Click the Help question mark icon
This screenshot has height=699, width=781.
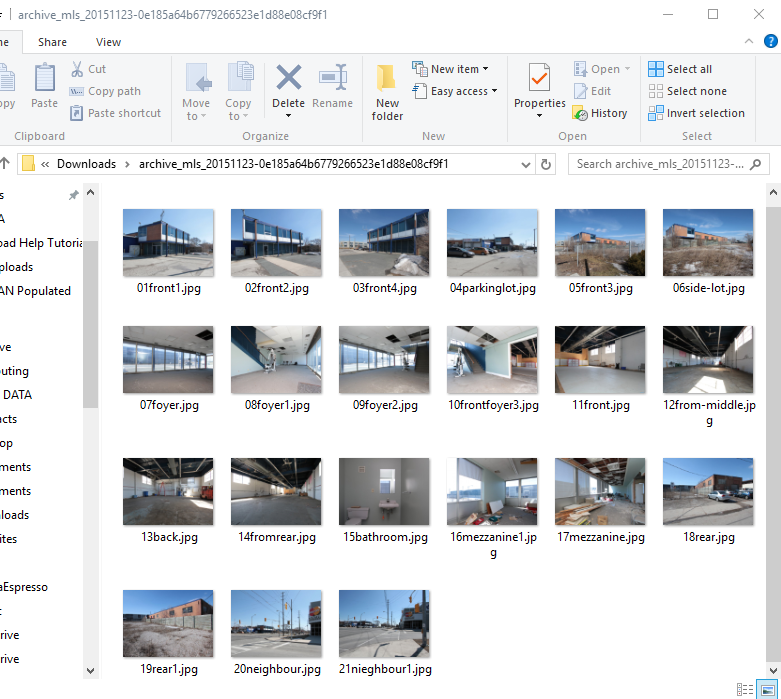pos(769,41)
